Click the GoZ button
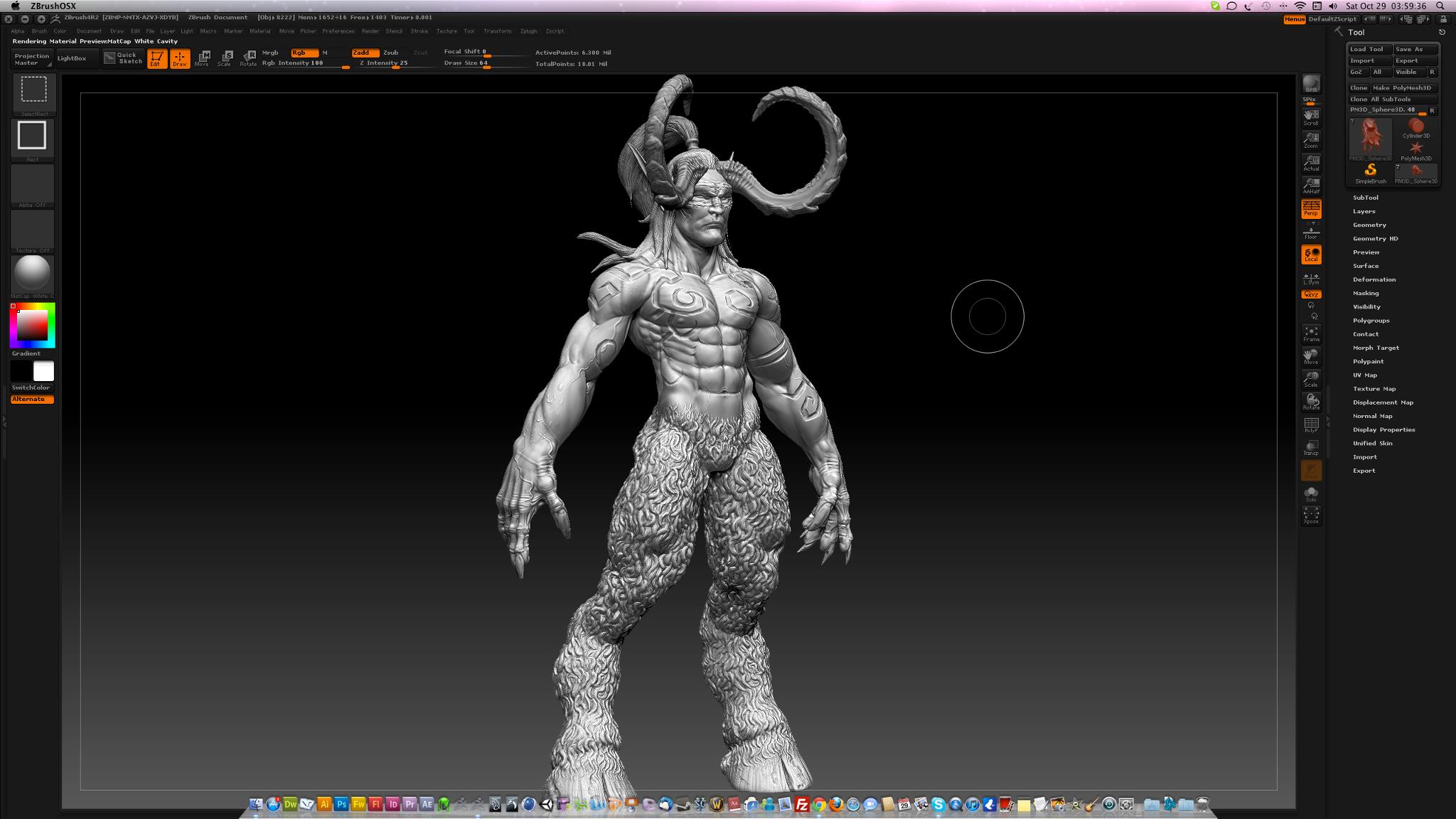The image size is (1456, 819). 1358,72
